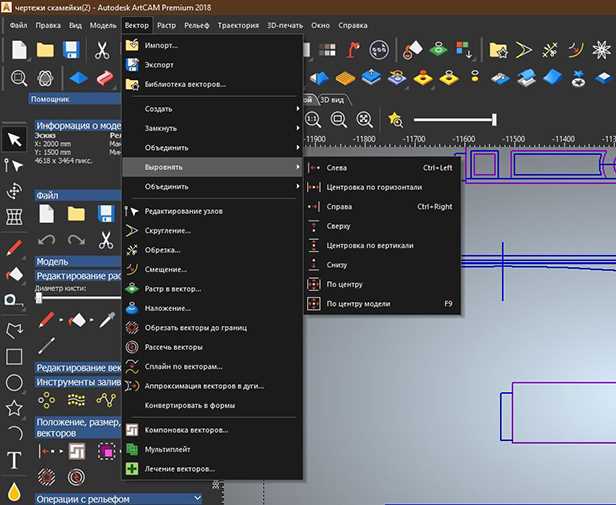This screenshot has width=616, height=505.
Task: Choose Слева alignment option
Action: (x=382, y=168)
